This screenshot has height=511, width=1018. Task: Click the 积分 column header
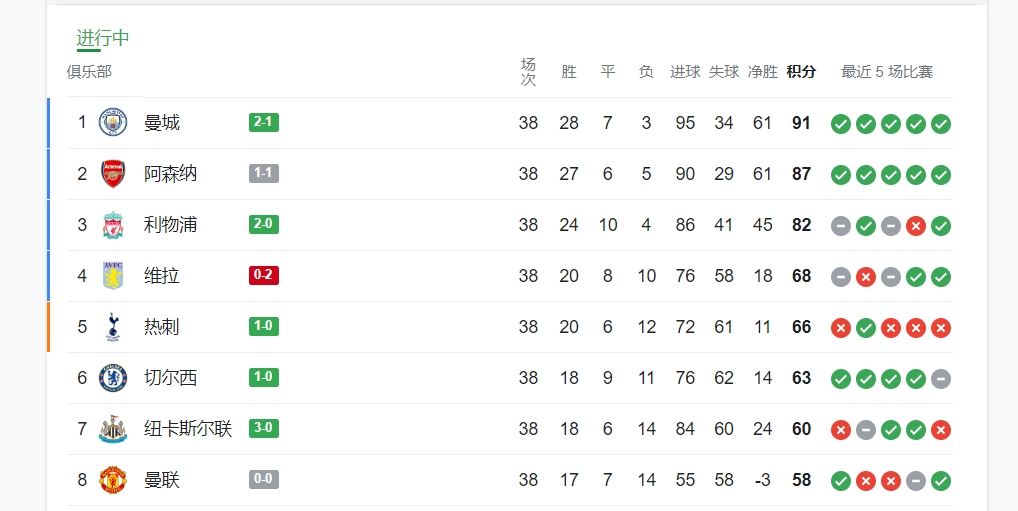(801, 72)
